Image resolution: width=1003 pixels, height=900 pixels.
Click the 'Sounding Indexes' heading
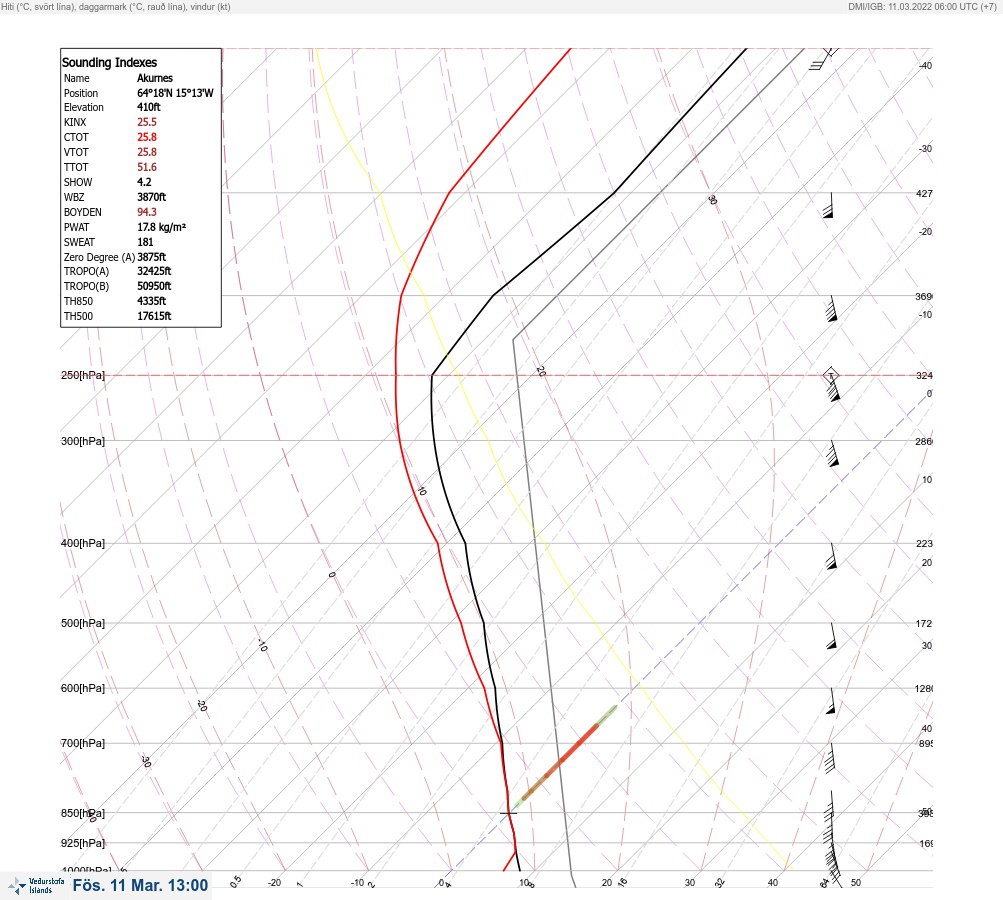[109, 63]
